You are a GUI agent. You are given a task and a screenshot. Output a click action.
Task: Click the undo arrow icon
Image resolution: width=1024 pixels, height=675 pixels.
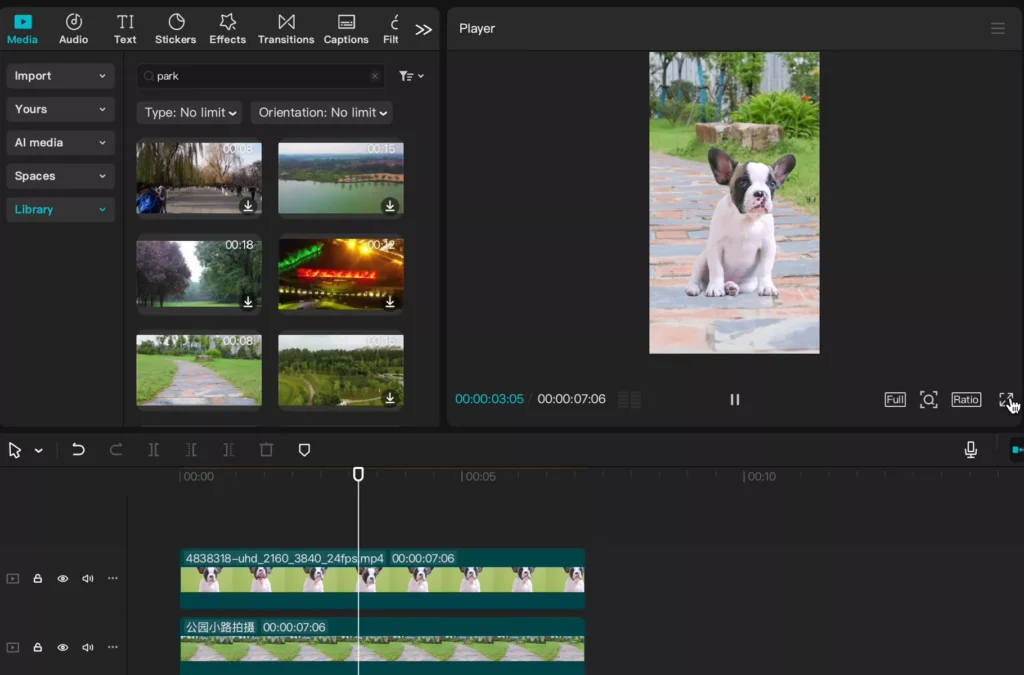78,449
